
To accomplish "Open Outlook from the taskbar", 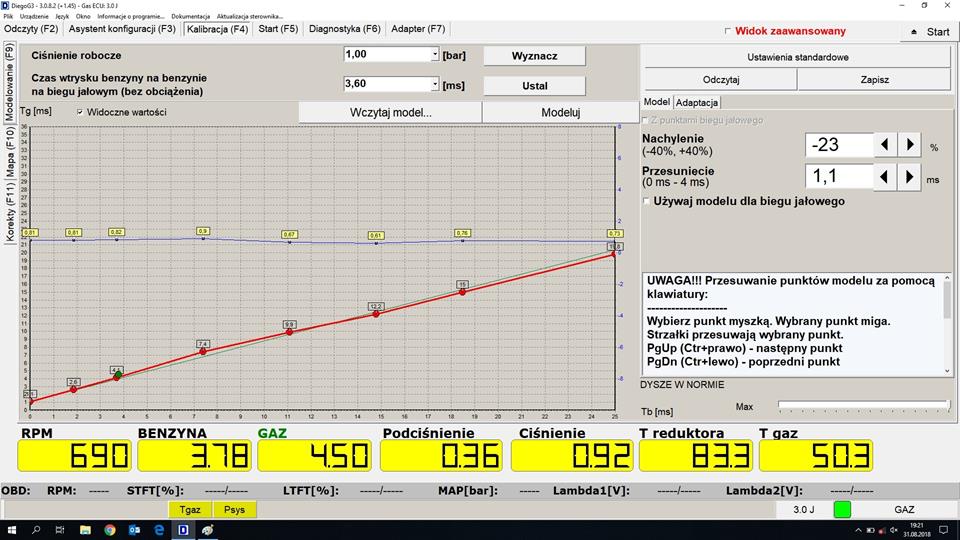I will [134, 530].
